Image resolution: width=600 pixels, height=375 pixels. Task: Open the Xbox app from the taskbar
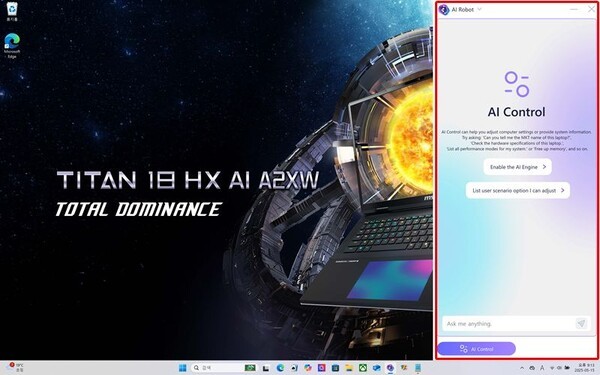(x=363, y=368)
